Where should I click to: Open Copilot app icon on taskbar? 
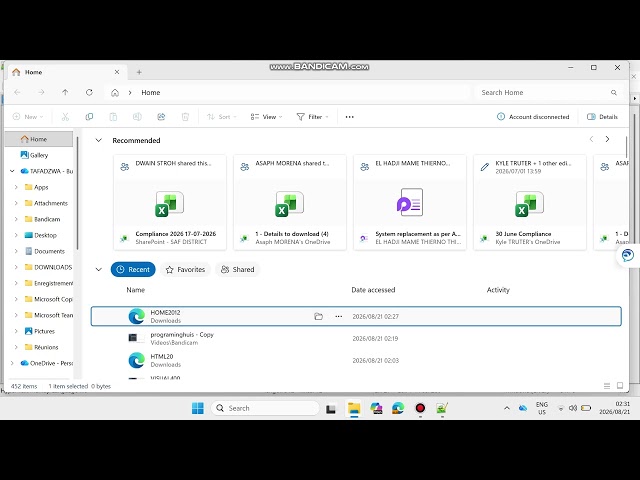376,408
